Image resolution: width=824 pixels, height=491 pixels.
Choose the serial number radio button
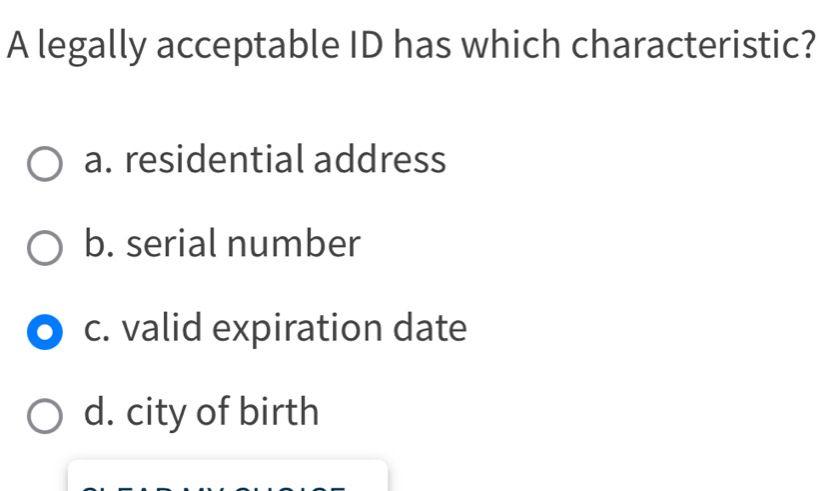pyautogui.click(x=43, y=246)
